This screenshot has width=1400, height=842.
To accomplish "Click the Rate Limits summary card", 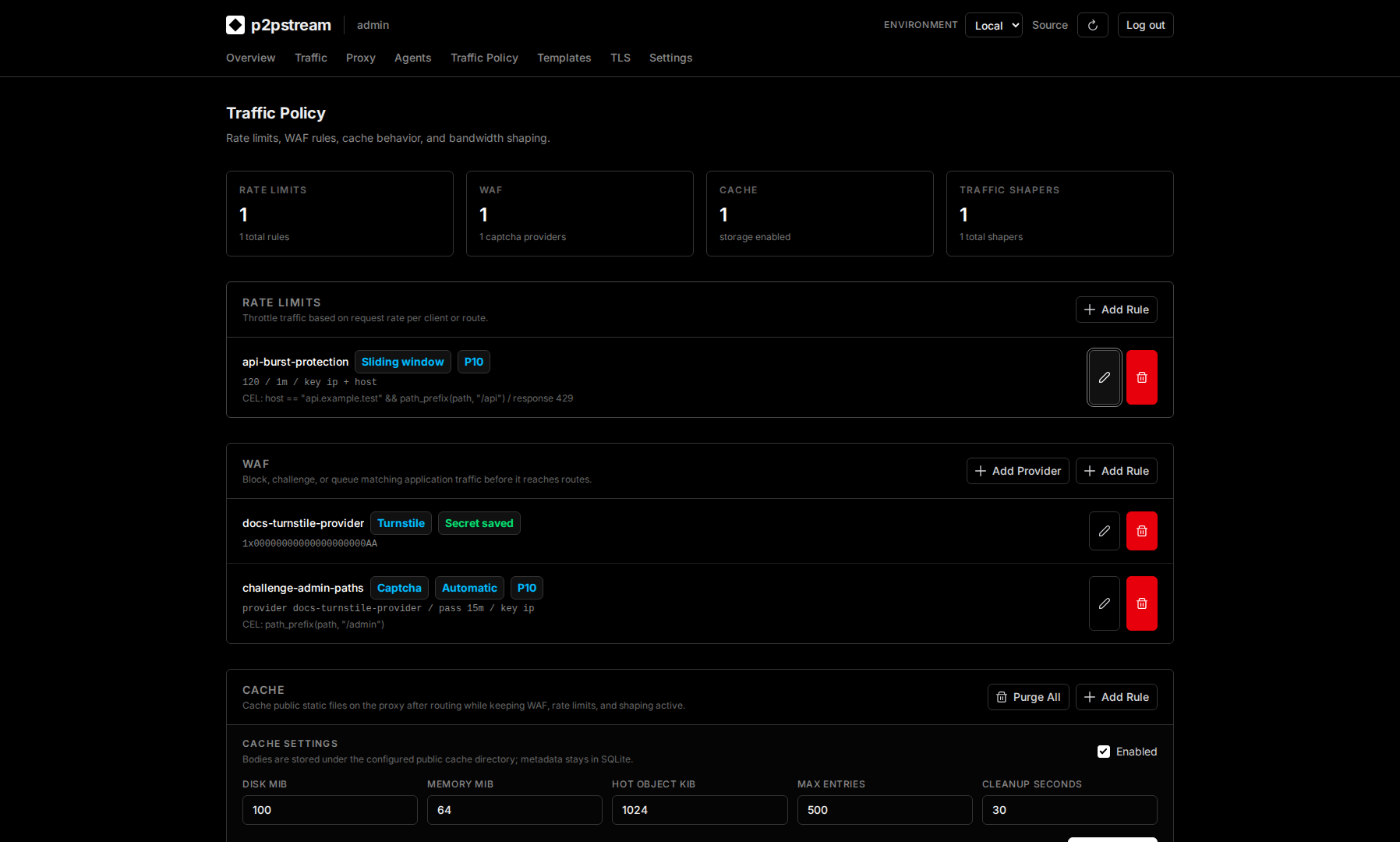I will (340, 214).
